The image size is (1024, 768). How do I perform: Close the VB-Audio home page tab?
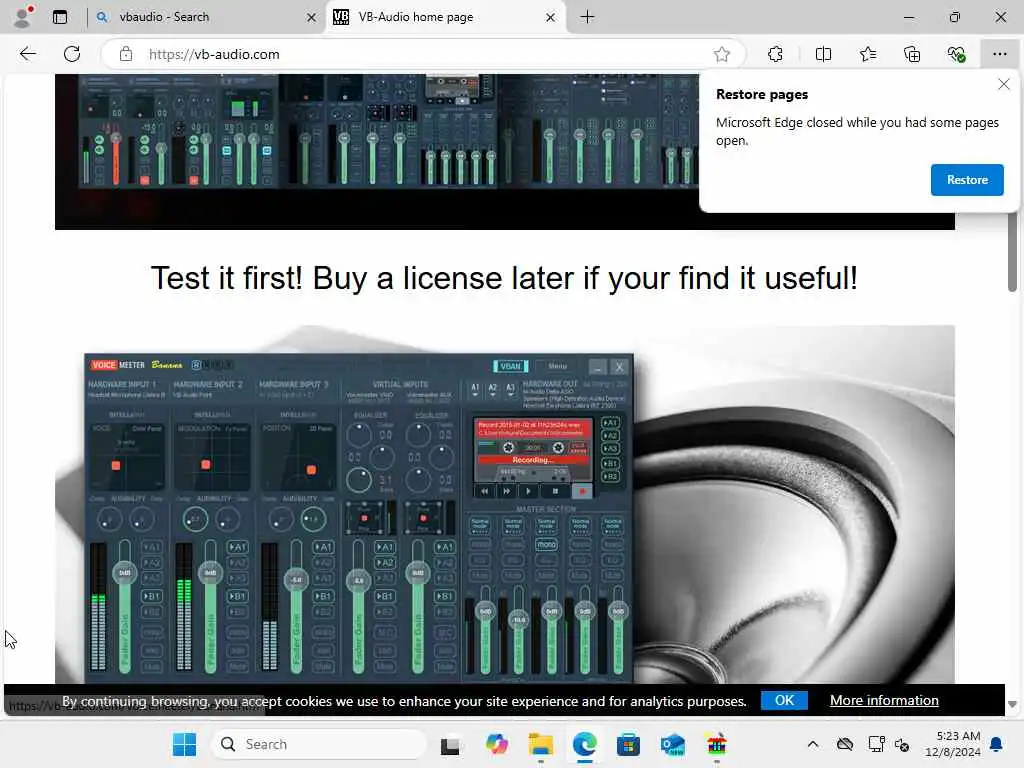[x=551, y=18]
